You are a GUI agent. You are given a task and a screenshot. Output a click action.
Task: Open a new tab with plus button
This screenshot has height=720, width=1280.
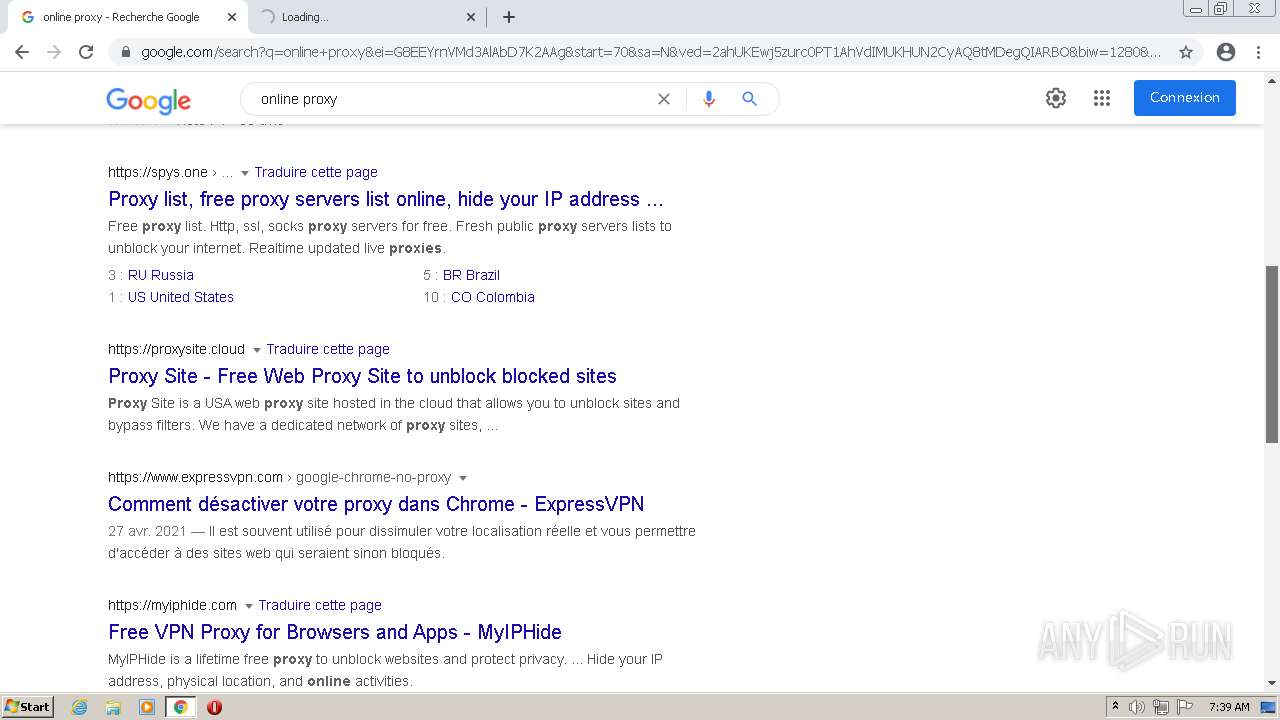pyautogui.click(x=509, y=17)
